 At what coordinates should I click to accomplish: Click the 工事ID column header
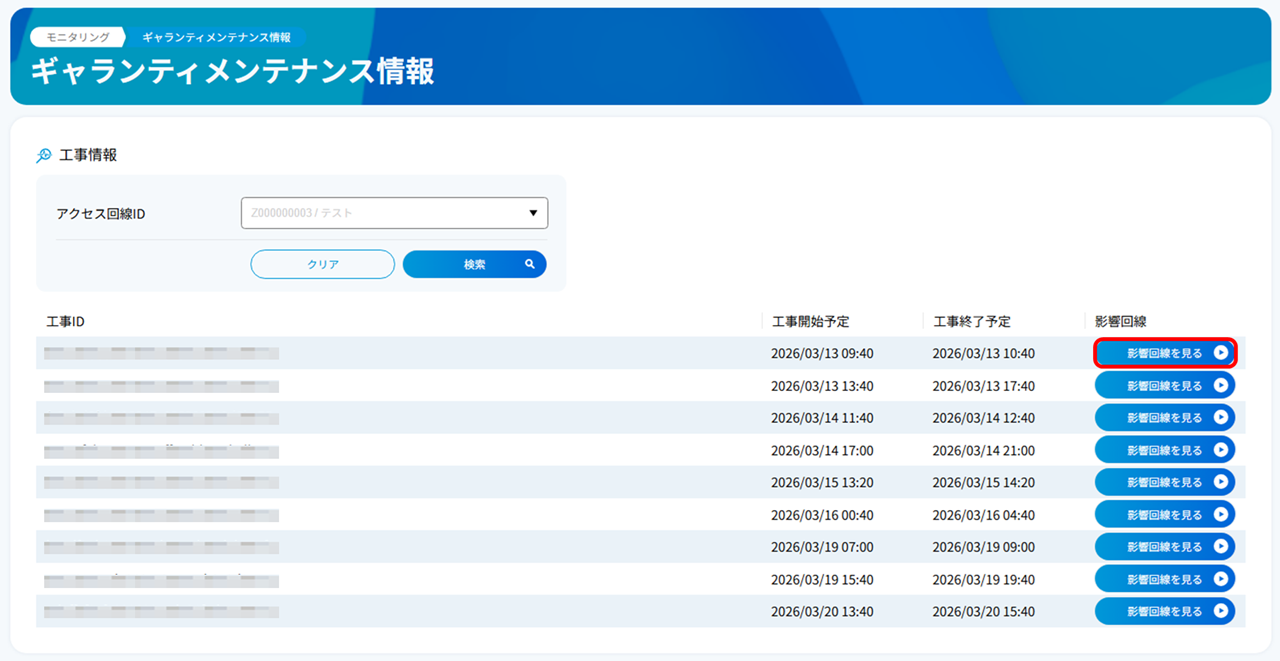click(65, 321)
